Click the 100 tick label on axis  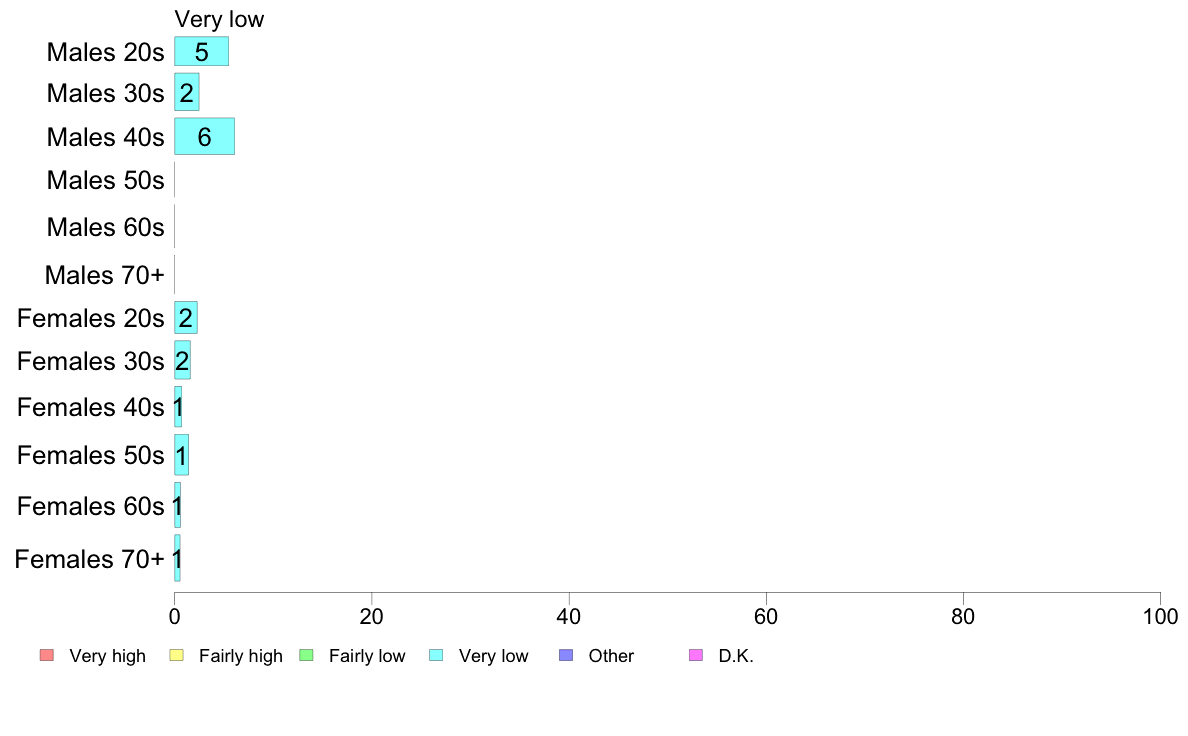[1160, 616]
